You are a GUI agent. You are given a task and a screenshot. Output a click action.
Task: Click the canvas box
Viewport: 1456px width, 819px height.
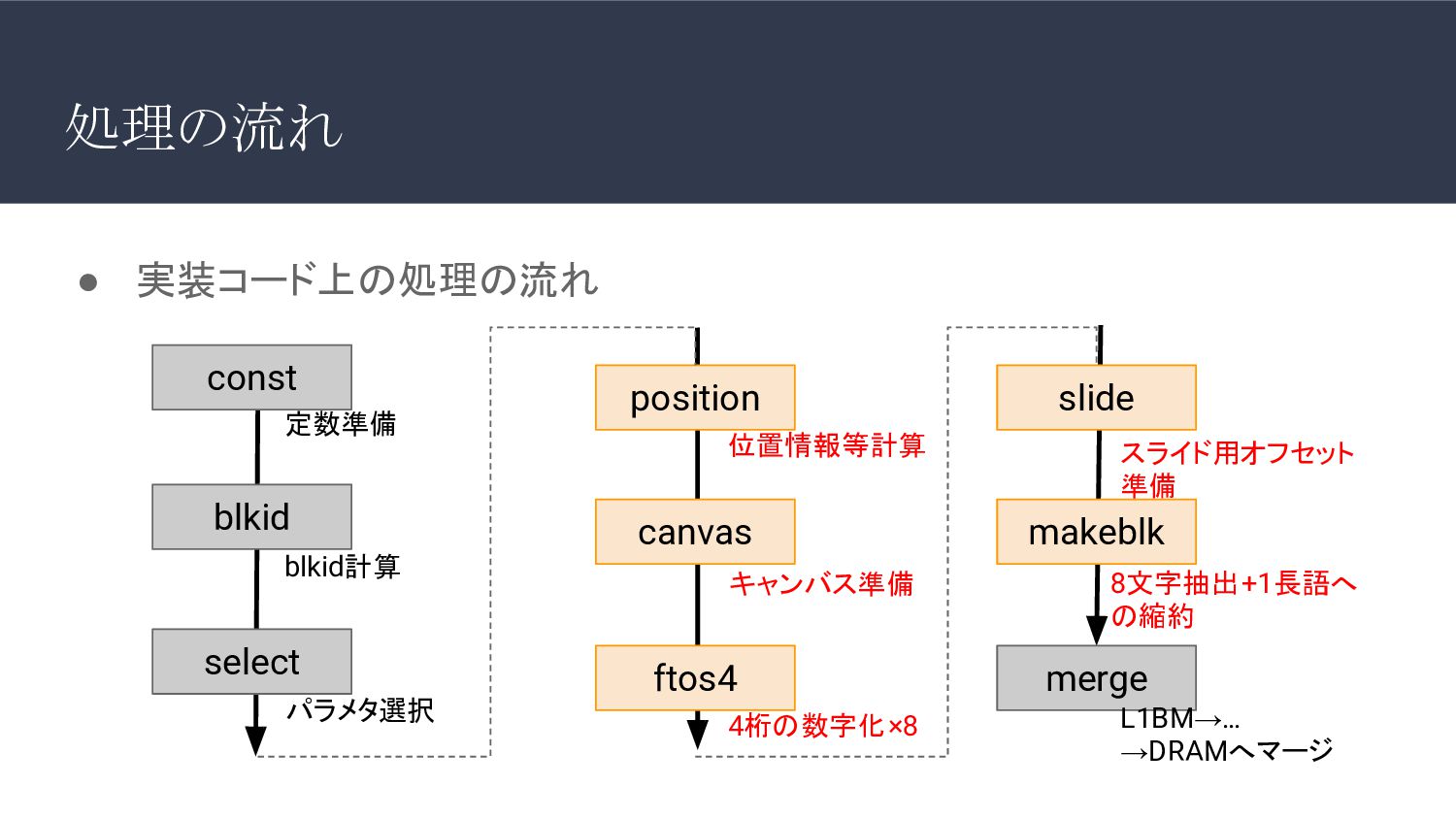coord(695,532)
